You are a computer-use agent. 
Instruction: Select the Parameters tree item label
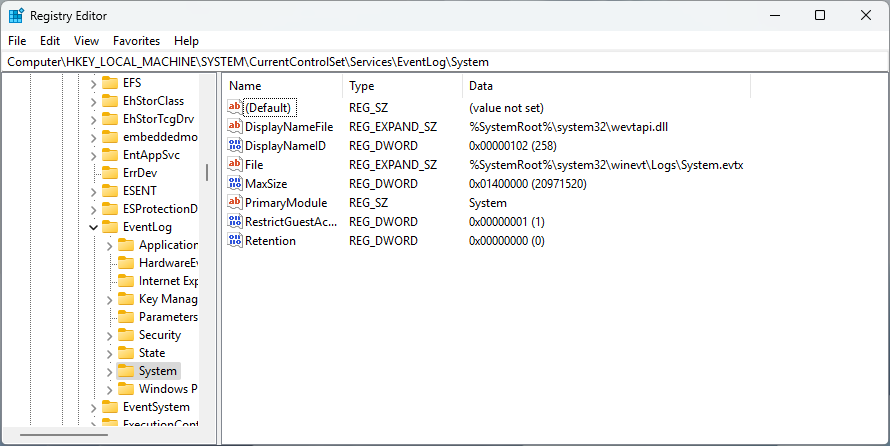pyautogui.click(x=168, y=317)
